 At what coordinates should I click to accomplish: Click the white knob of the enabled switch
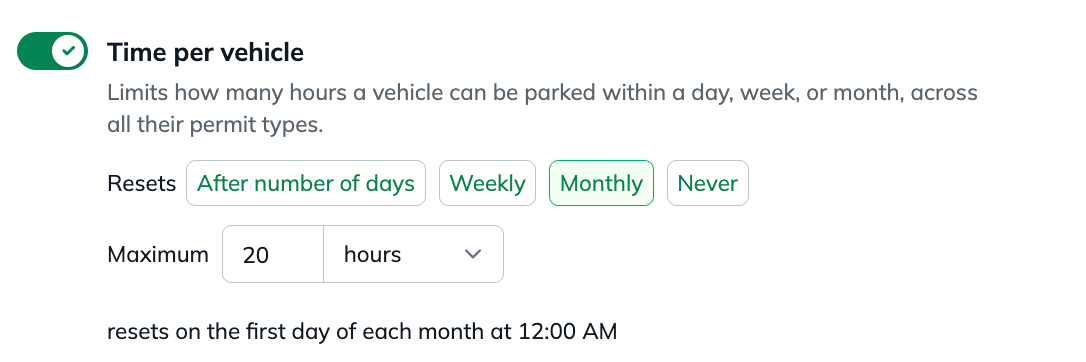pos(69,51)
